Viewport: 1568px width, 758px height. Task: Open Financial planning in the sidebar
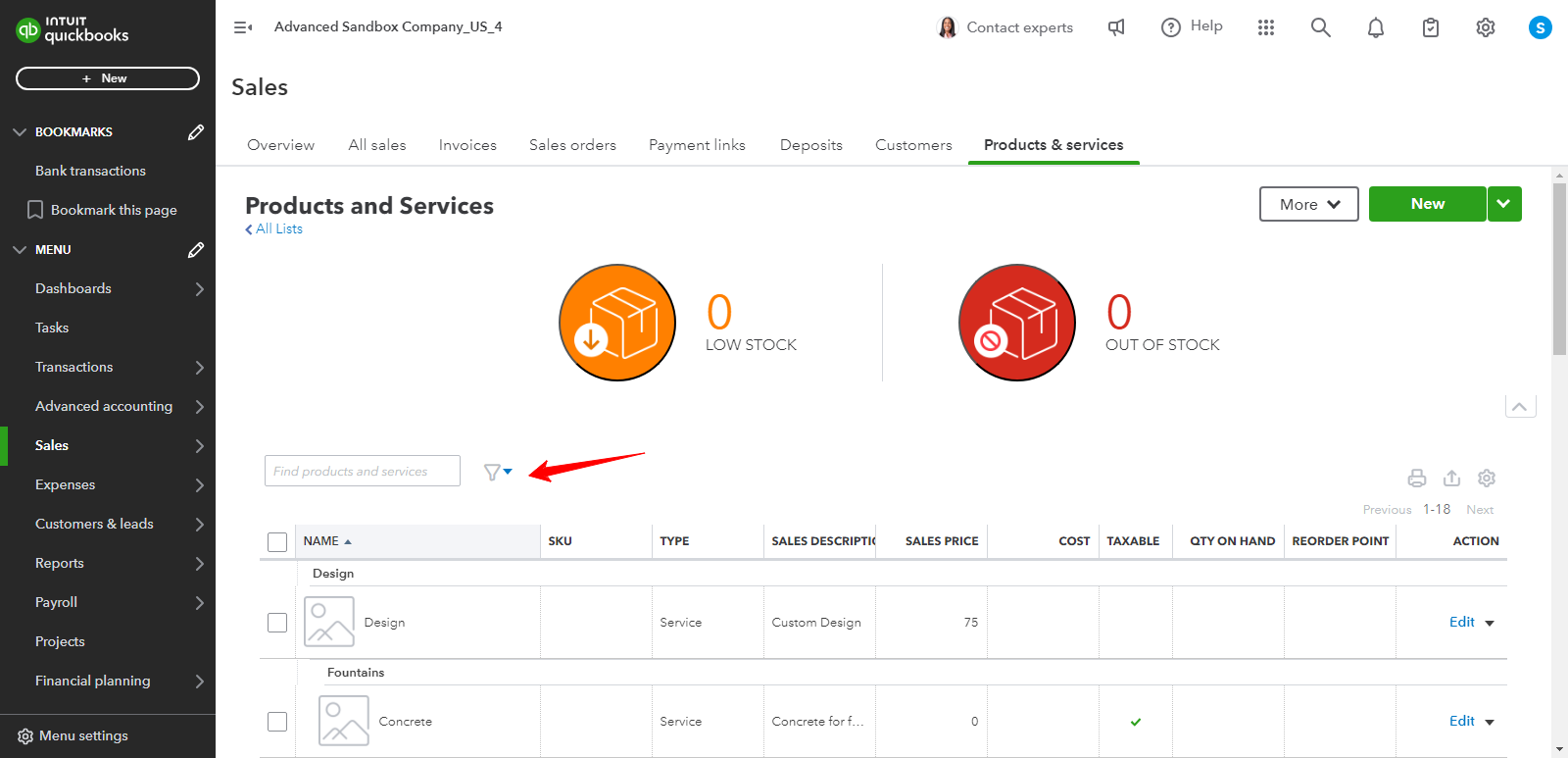(x=93, y=682)
